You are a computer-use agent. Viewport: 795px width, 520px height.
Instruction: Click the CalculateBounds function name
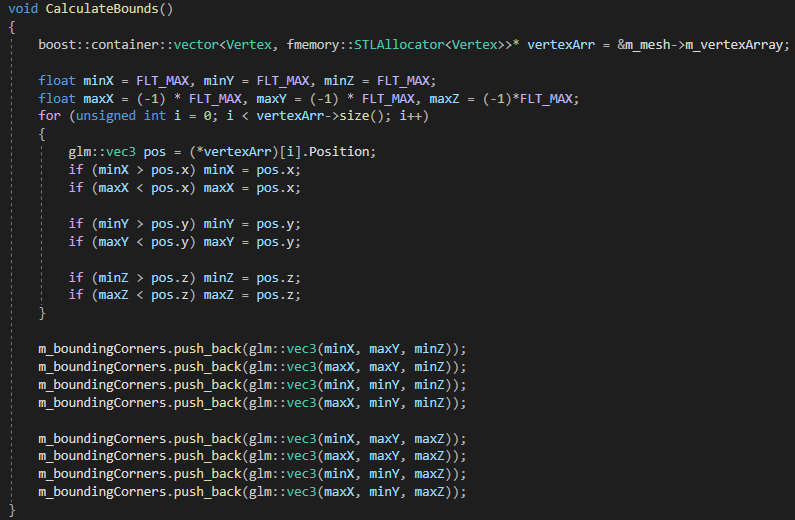(102, 9)
